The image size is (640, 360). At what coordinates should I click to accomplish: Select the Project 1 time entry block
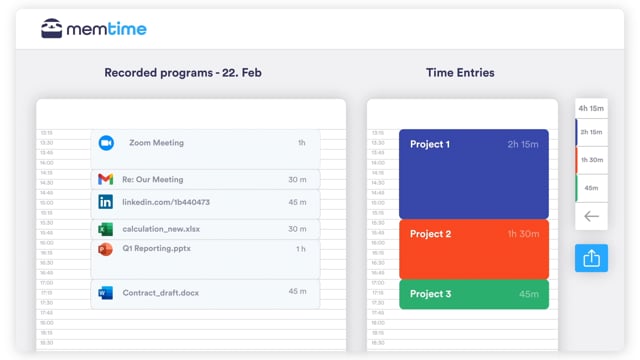(x=474, y=174)
